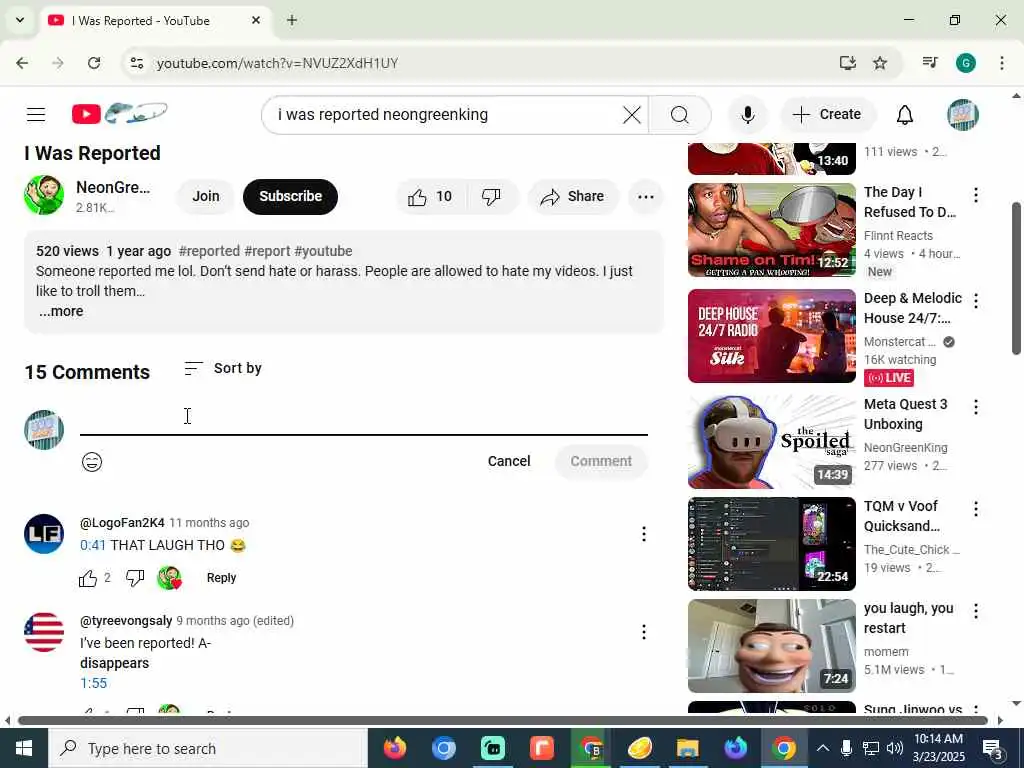Start voice search with the microphone icon
Image resolution: width=1024 pixels, height=768 pixels.
point(748,115)
